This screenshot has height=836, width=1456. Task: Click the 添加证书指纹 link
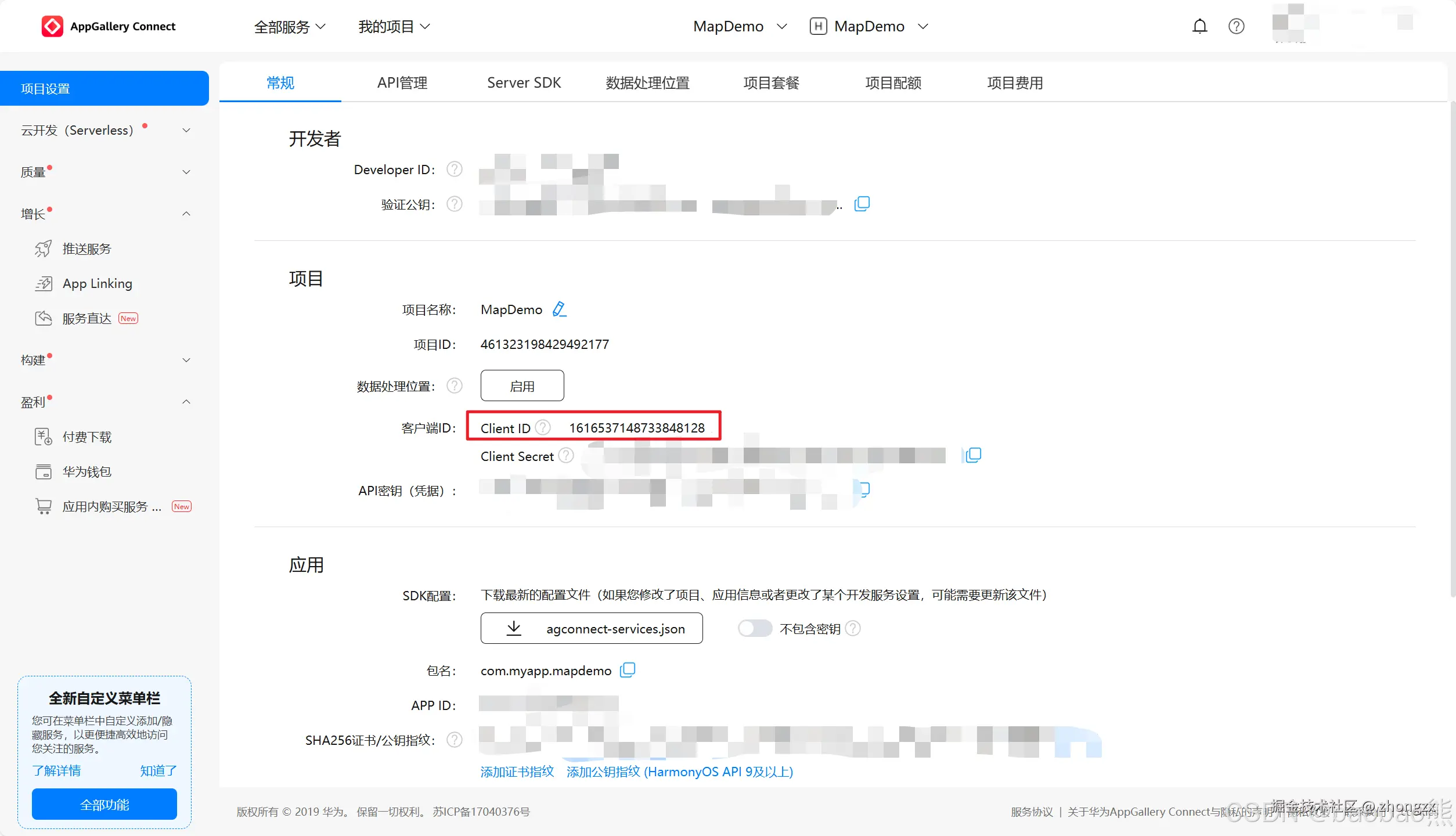(x=517, y=772)
